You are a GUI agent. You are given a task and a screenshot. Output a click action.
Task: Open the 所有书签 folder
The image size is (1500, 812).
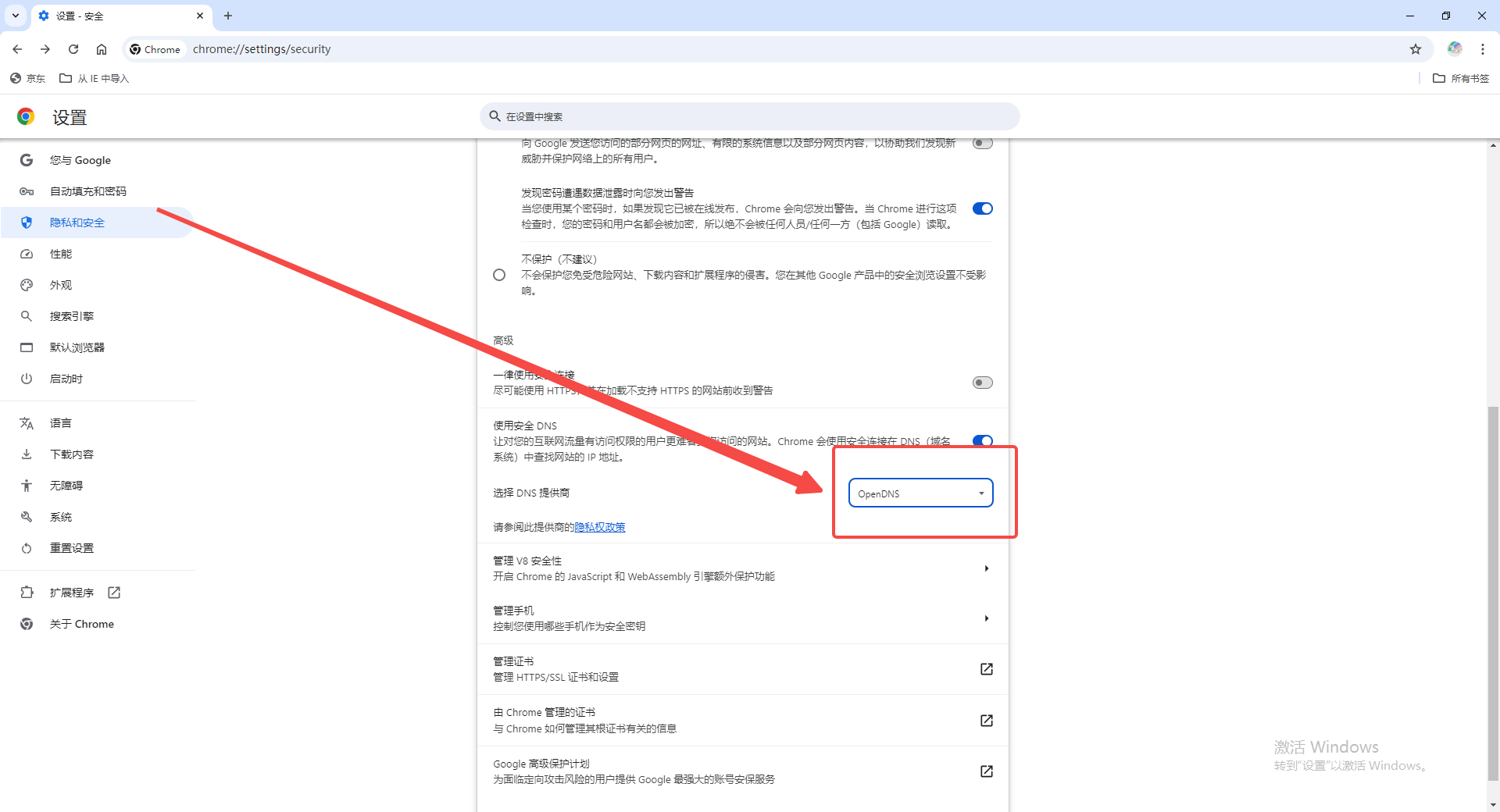(x=1461, y=78)
